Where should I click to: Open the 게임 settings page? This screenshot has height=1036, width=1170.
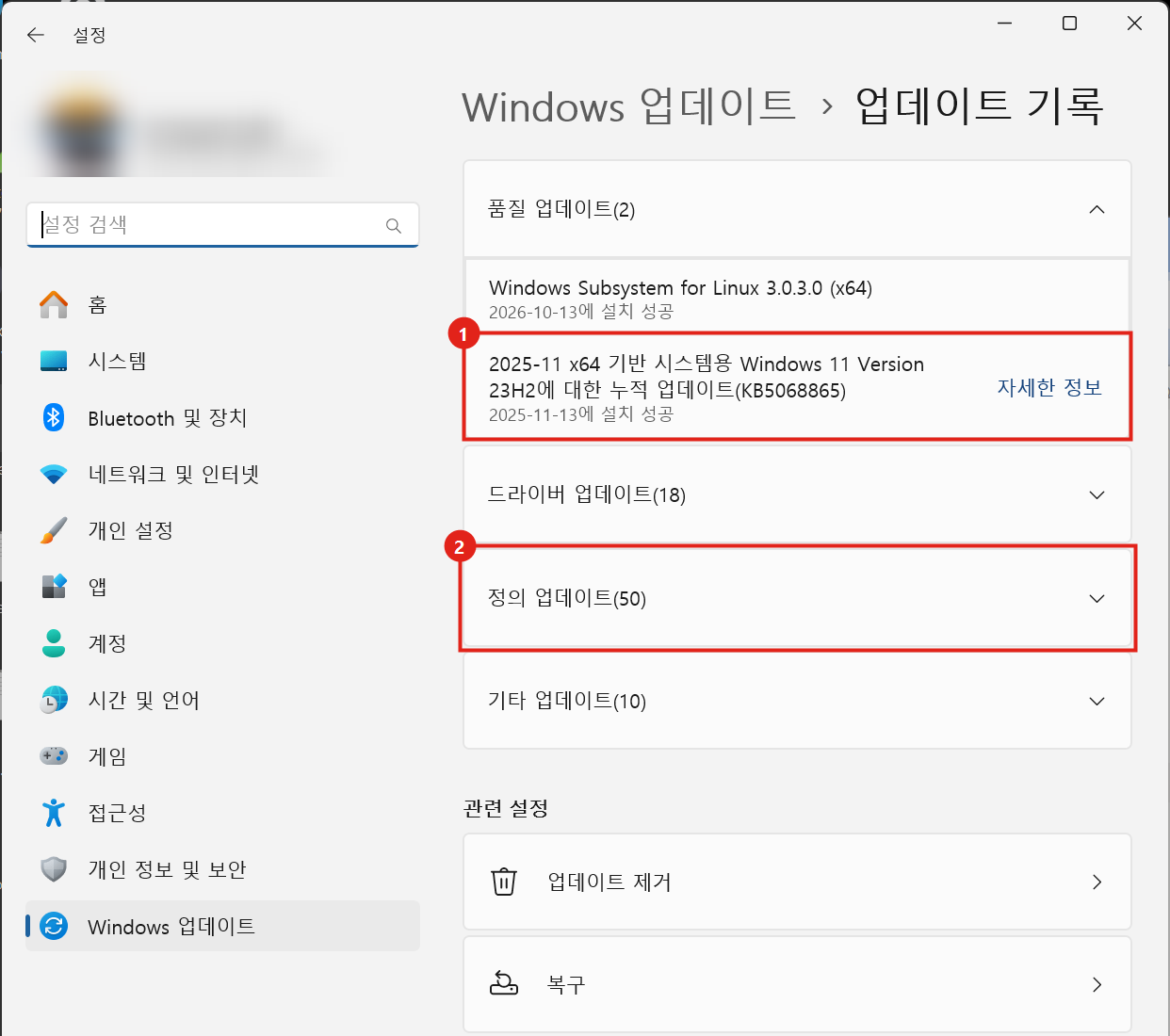[222, 756]
